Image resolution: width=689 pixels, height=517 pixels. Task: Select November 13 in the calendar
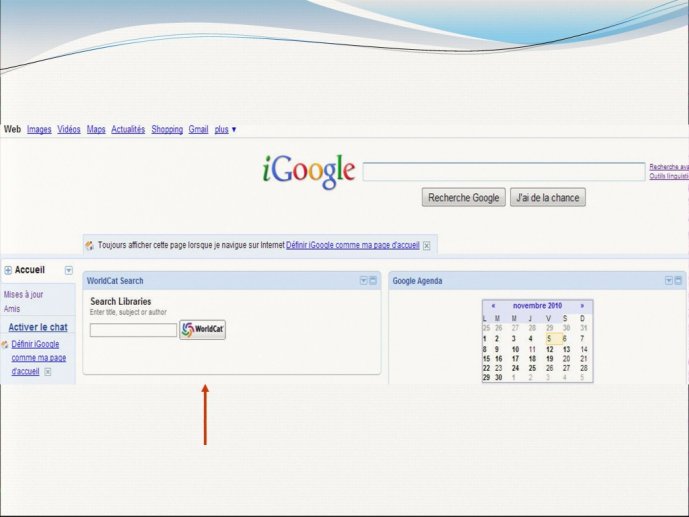point(566,350)
